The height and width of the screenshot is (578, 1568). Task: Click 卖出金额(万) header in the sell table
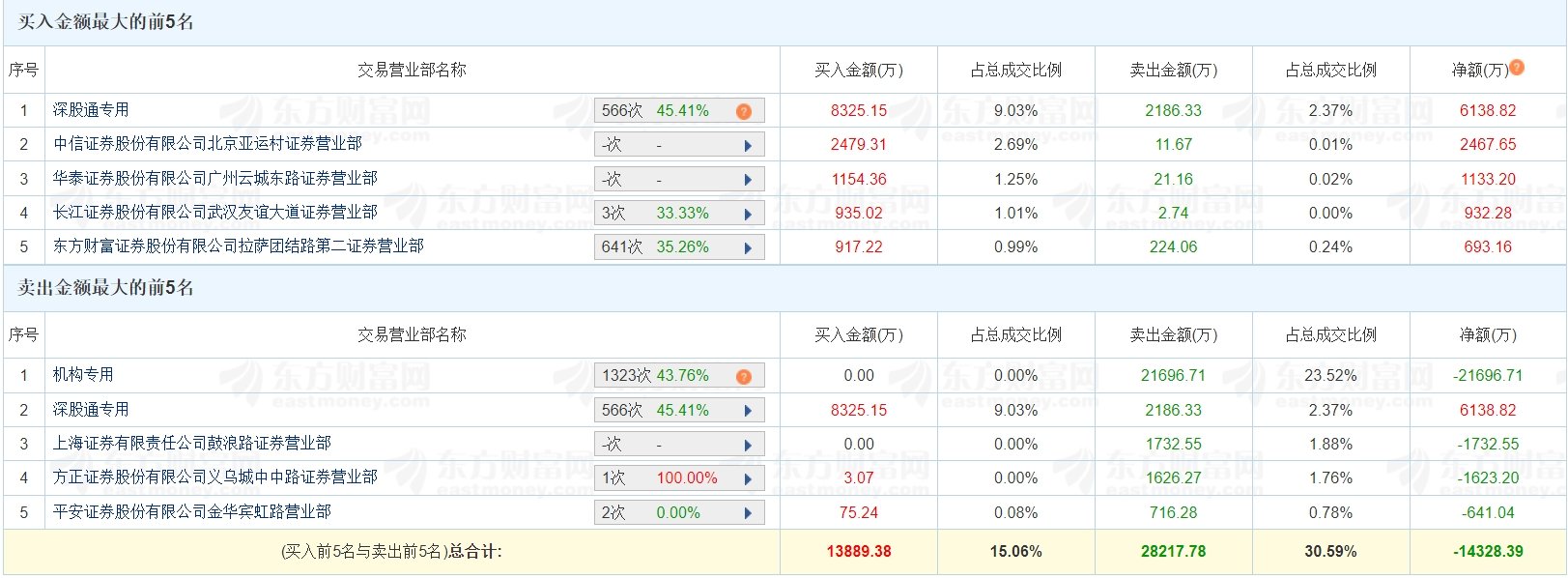coord(1174,335)
